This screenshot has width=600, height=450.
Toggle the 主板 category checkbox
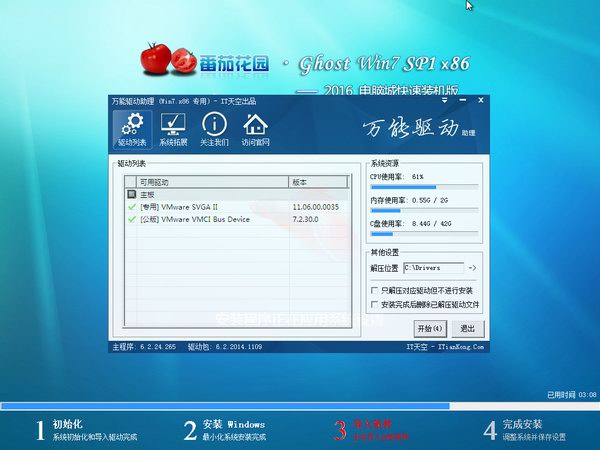(131, 194)
